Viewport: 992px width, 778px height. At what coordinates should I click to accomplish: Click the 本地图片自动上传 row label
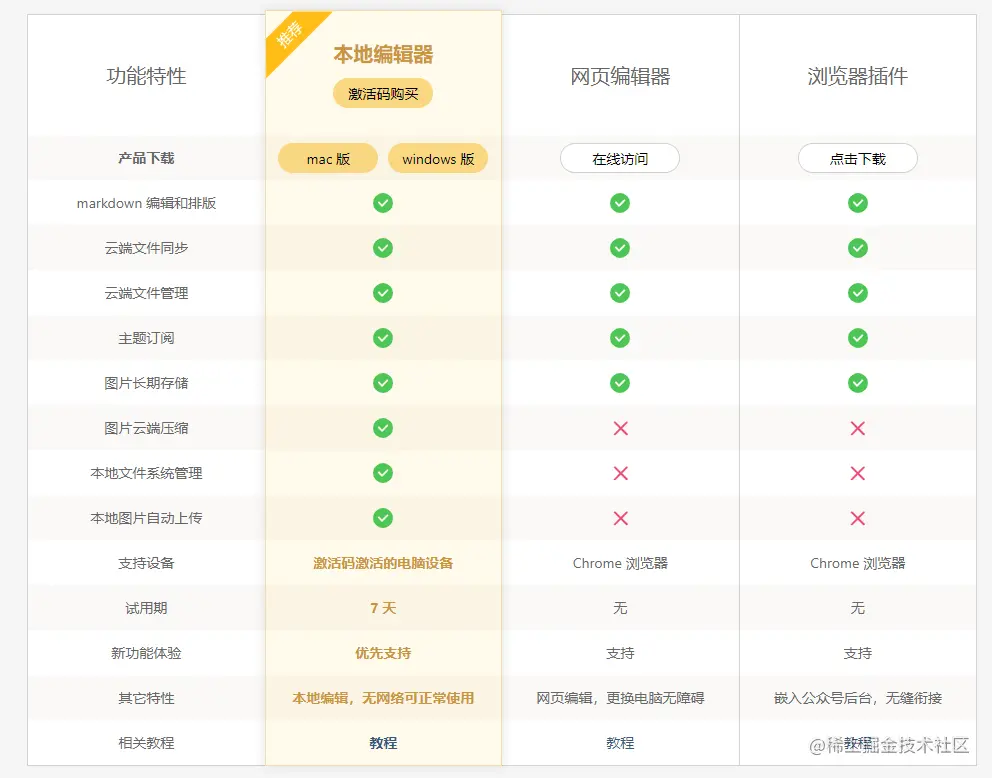pos(146,518)
